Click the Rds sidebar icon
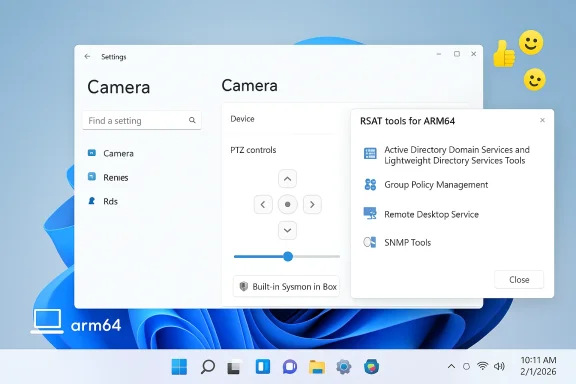 pyautogui.click(x=92, y=201)
